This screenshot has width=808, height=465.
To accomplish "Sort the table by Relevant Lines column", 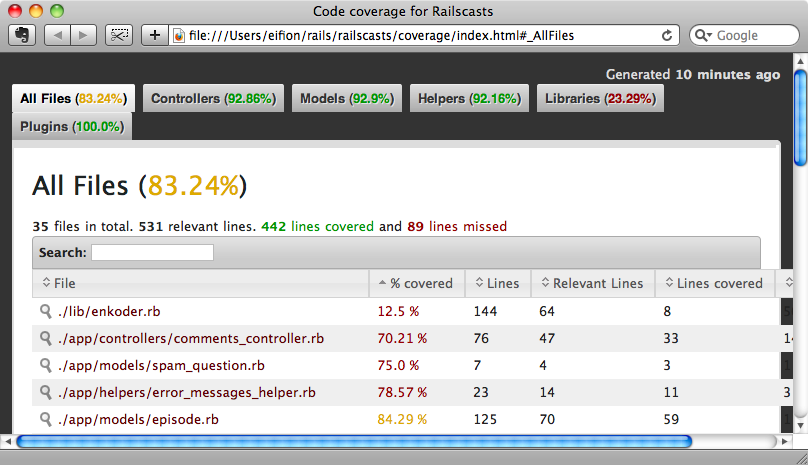I will tap(593, 283).
